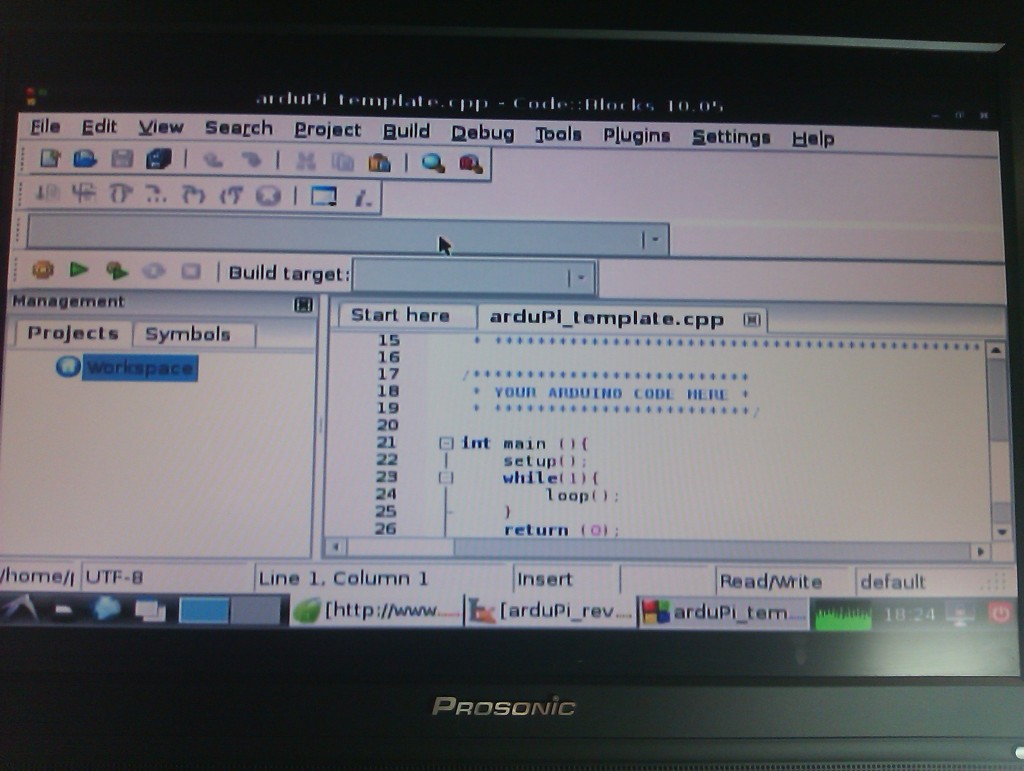Click the Build and run icon

(x=117, y=270)
